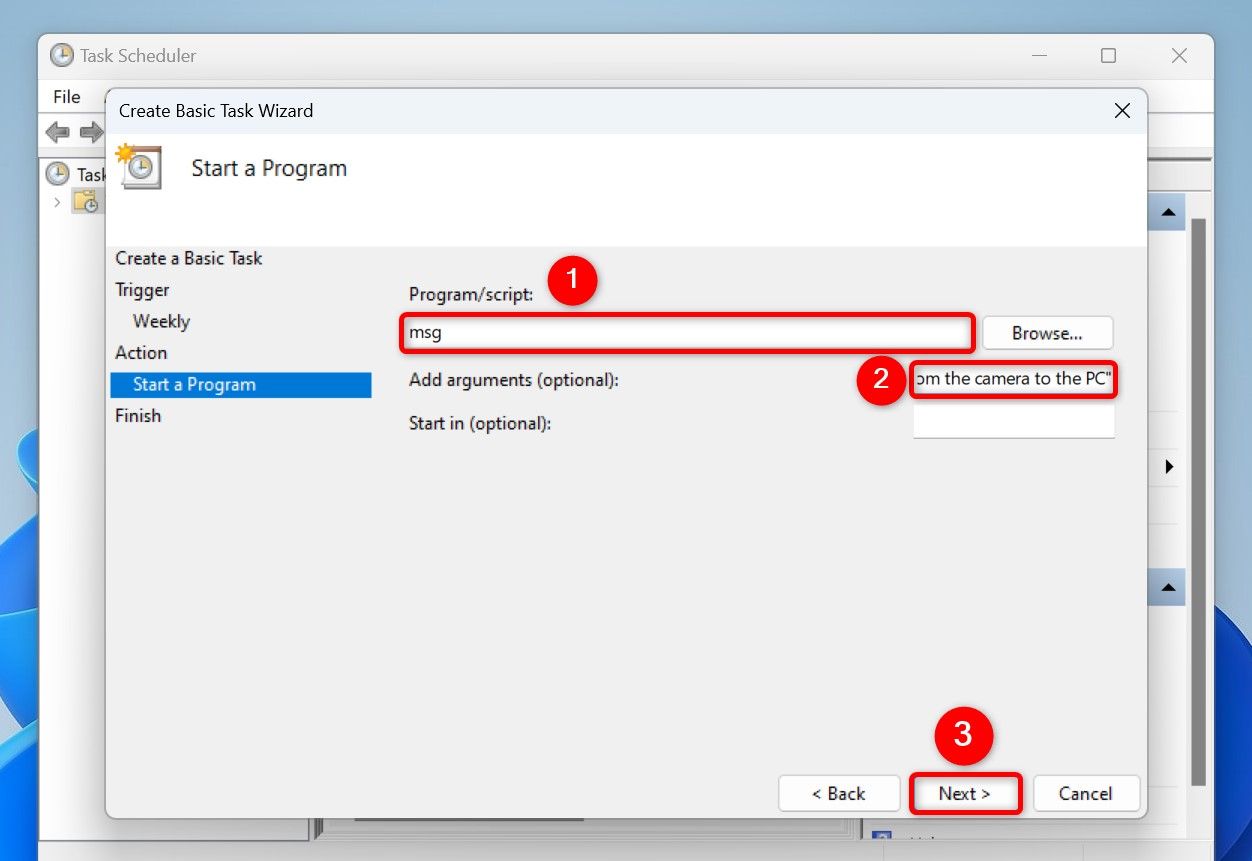
Task: Click the horizontal scrollbar below the wizard
Action: (468, 822)
